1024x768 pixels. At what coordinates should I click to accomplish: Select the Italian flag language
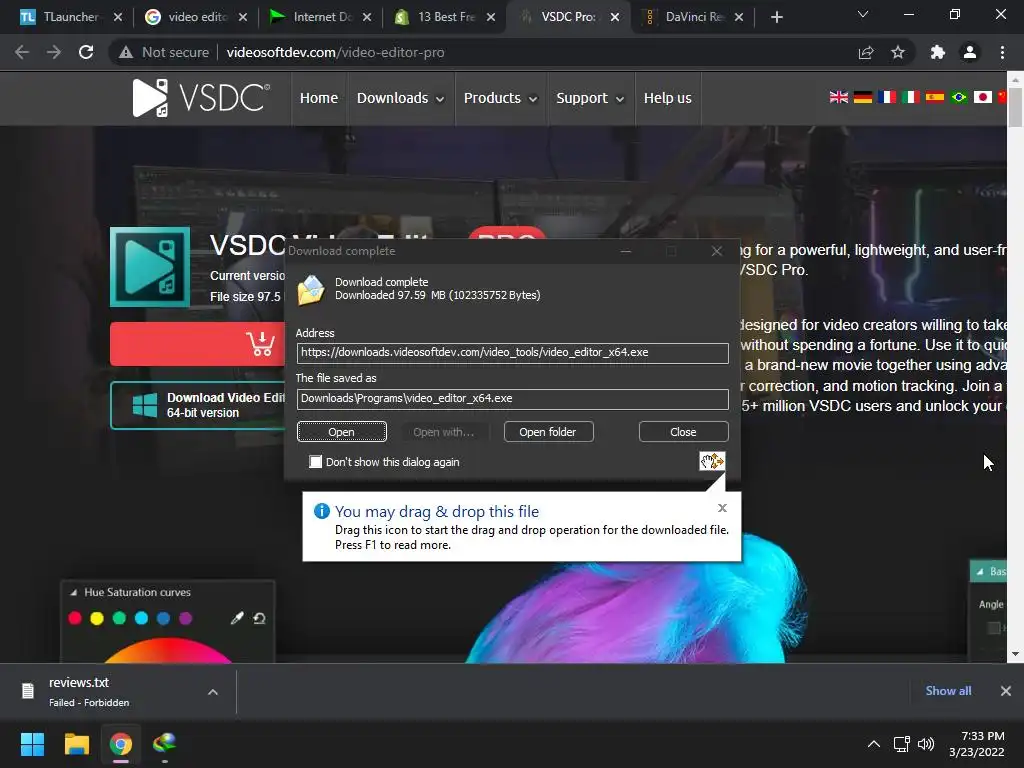pos(911,97)
